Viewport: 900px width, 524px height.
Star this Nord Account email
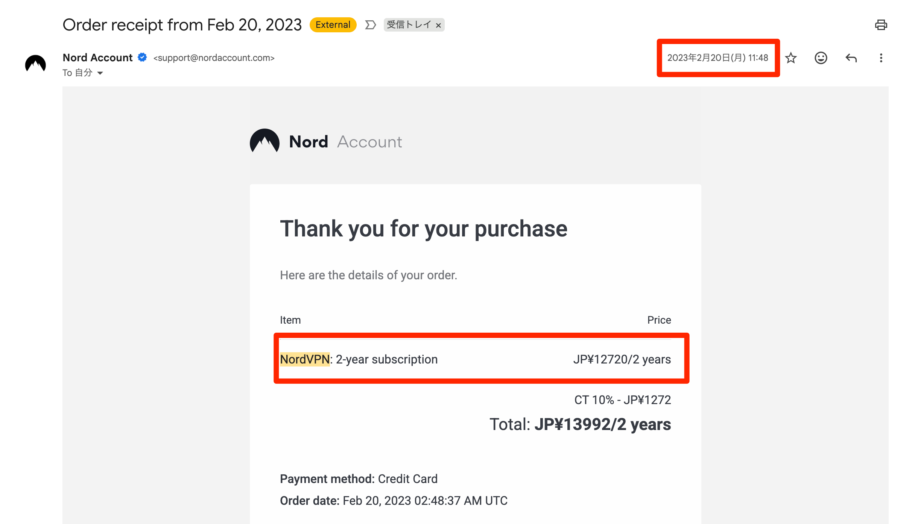791,58
